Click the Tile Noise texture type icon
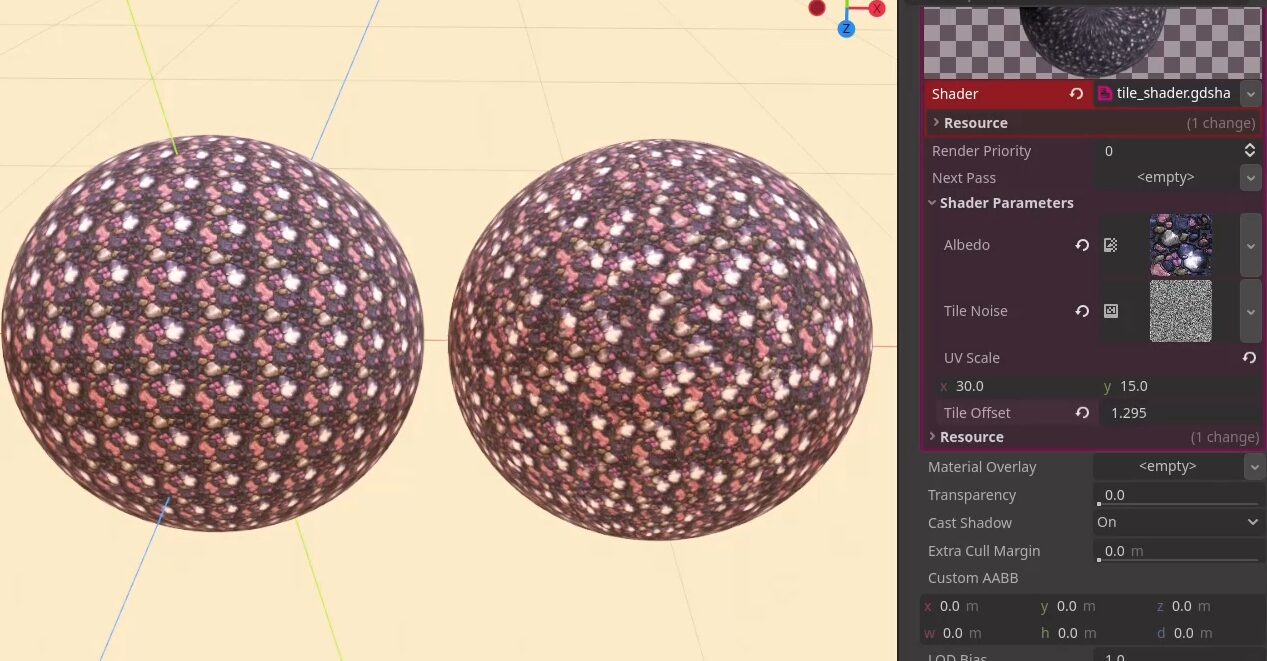This screenshot has height=661, width=1267. click(1110, 311)
